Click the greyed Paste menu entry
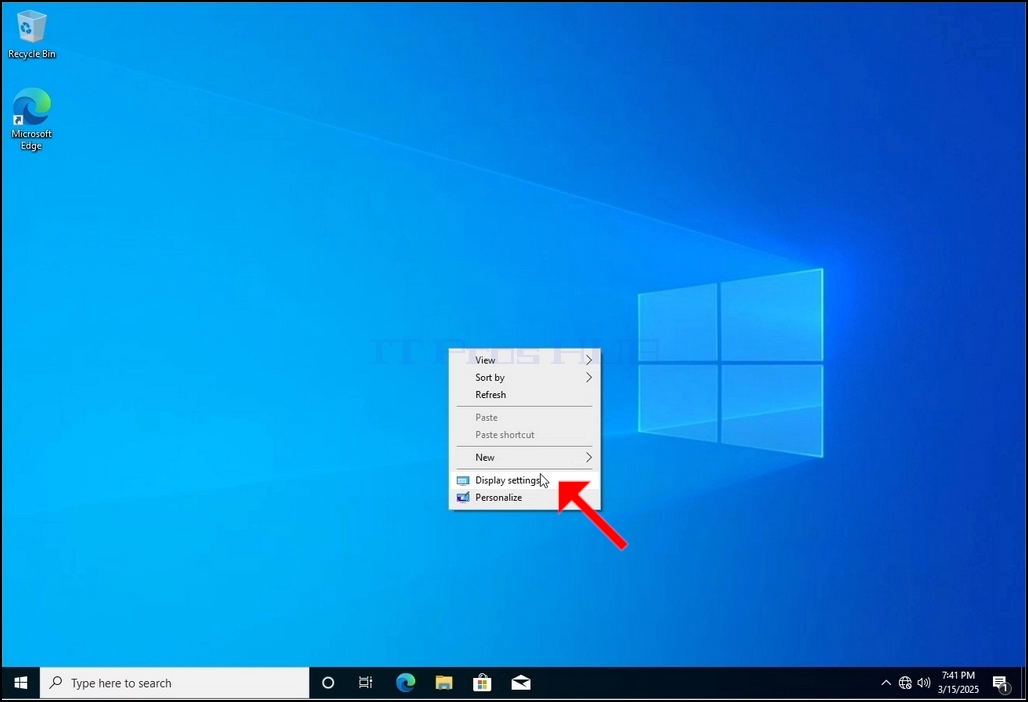Image resolution: width=1028 pixels, height=702 pixels. (524, 418)
